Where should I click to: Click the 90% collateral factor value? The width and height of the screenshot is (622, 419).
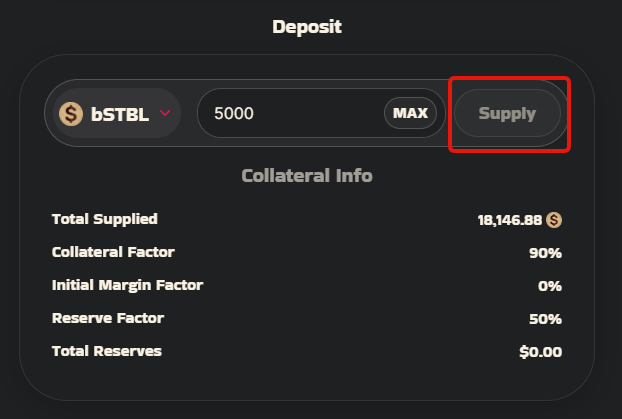545,253
